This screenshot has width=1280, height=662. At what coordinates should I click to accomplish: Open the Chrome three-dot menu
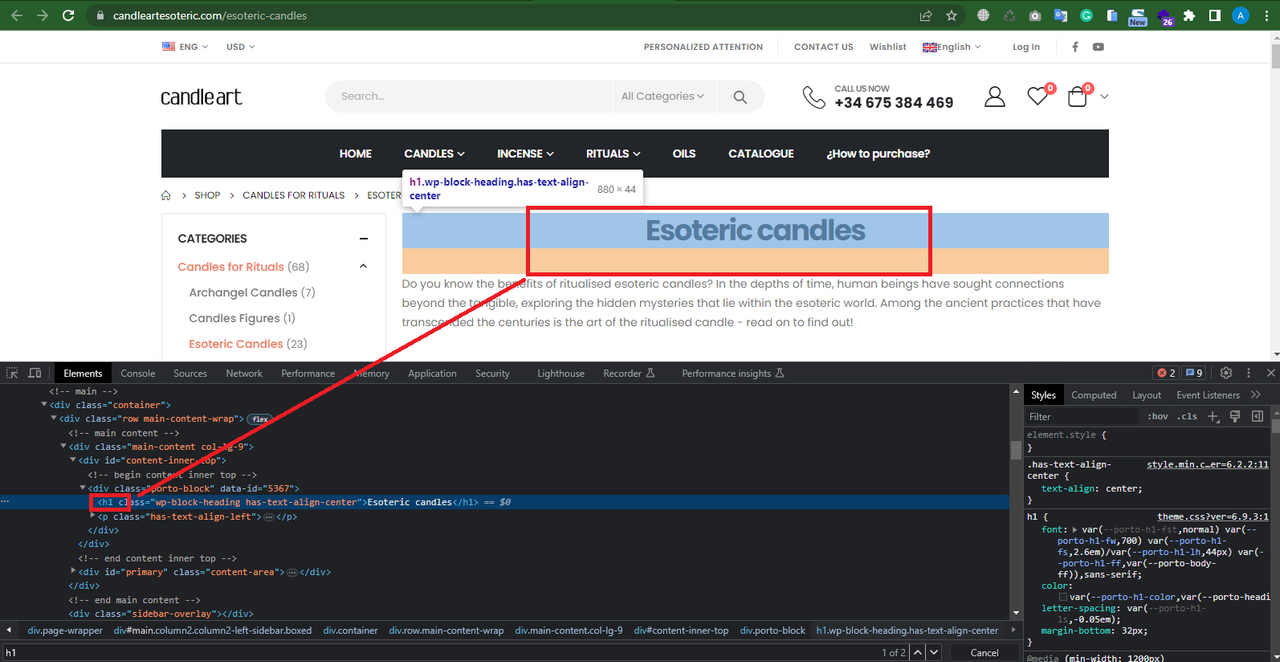[x=1265, y=16]
